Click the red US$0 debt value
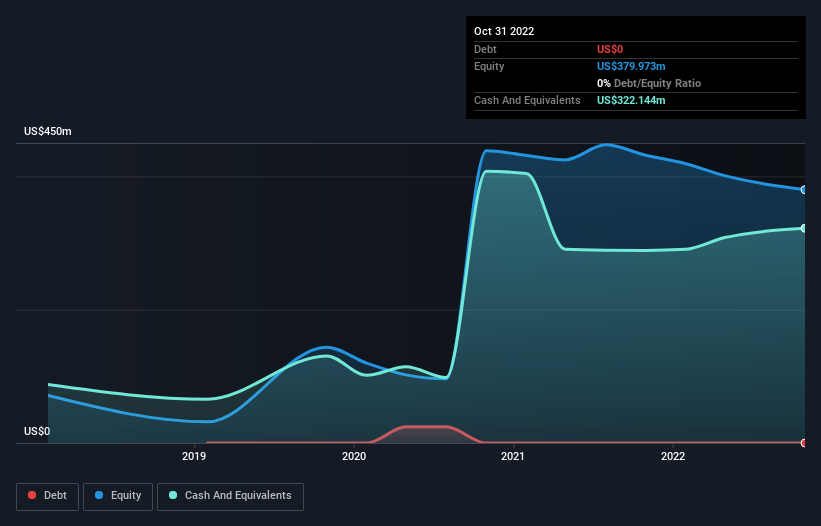821x526 pixels. [610, 49]
